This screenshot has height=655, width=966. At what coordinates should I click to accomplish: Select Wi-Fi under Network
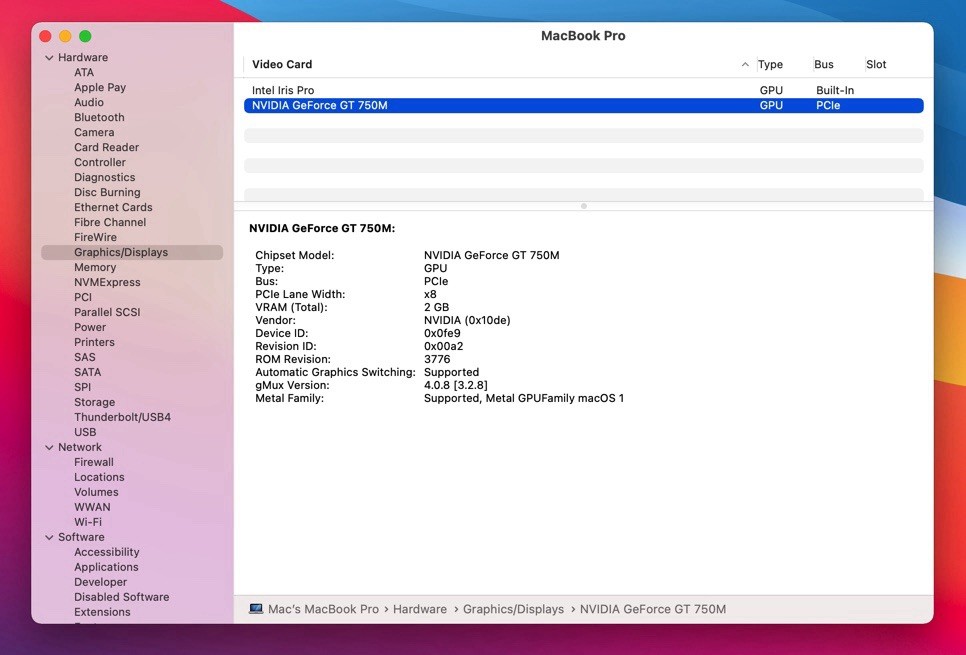87,522
